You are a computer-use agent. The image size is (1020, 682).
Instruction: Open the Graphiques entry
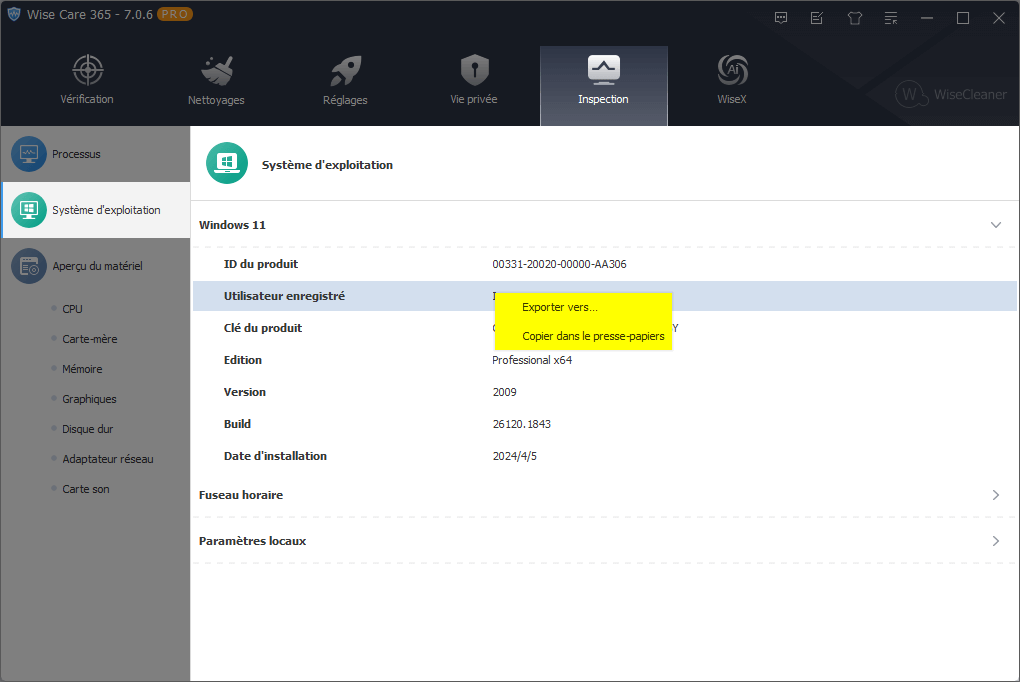click(89, 399)
